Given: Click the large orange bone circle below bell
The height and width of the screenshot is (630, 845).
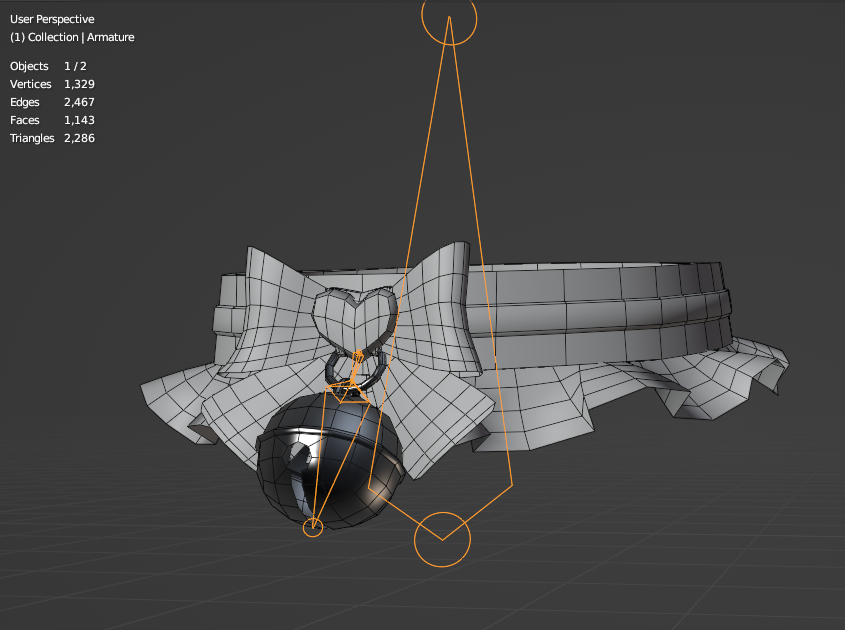Looking at the screenshot, I should tap(442, 539).
